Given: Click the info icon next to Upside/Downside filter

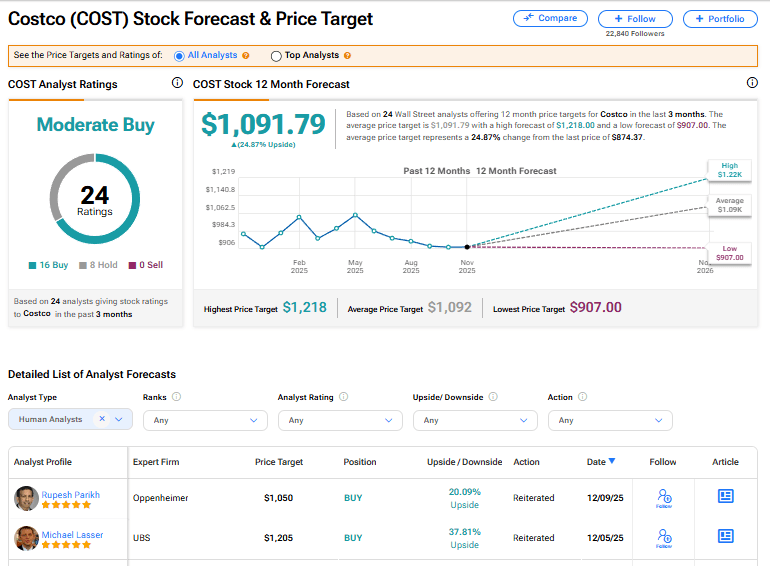Looking at the screenshot, I should 493,397.
